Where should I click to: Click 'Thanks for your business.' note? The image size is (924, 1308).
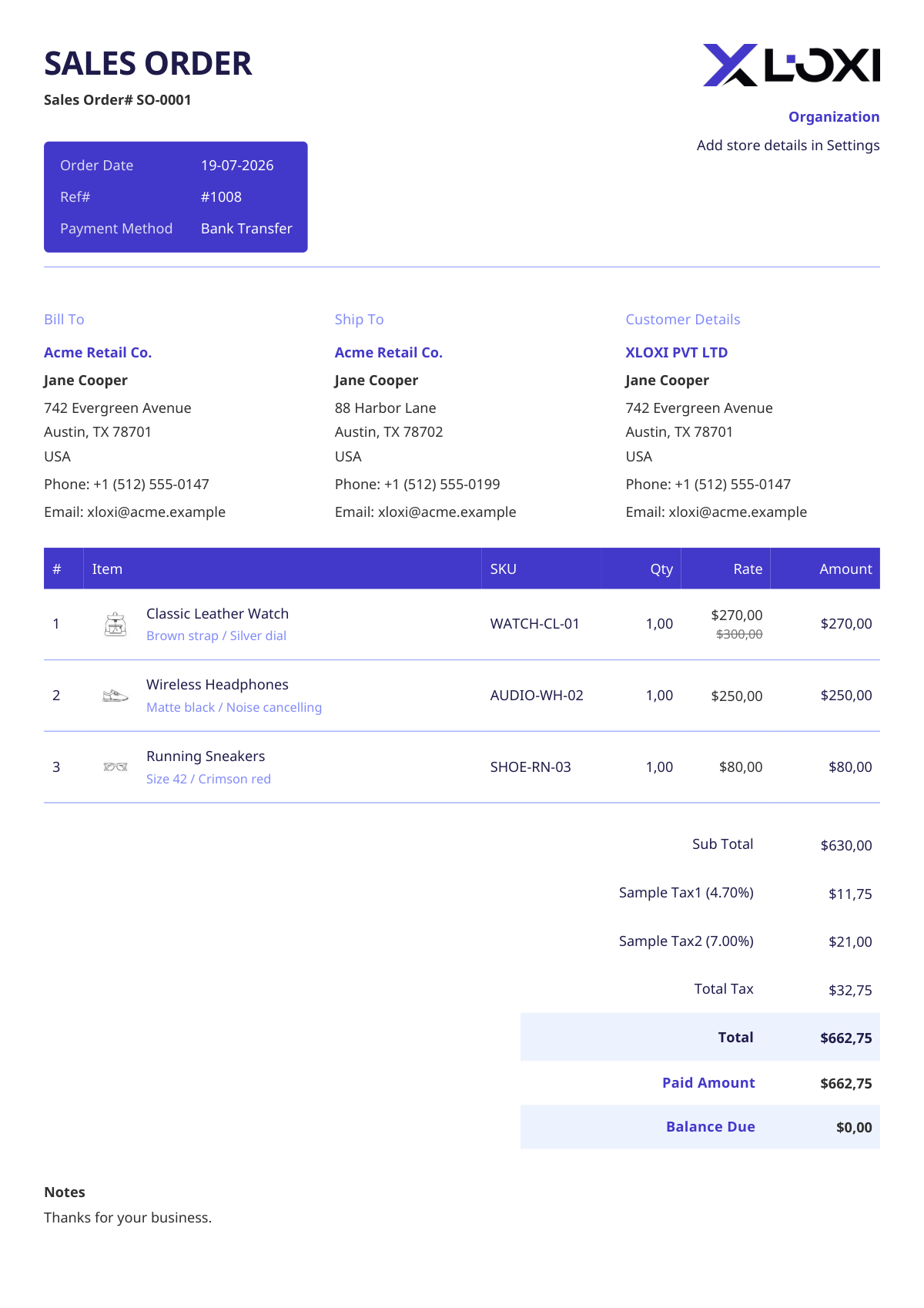(x=128, y=1217)
